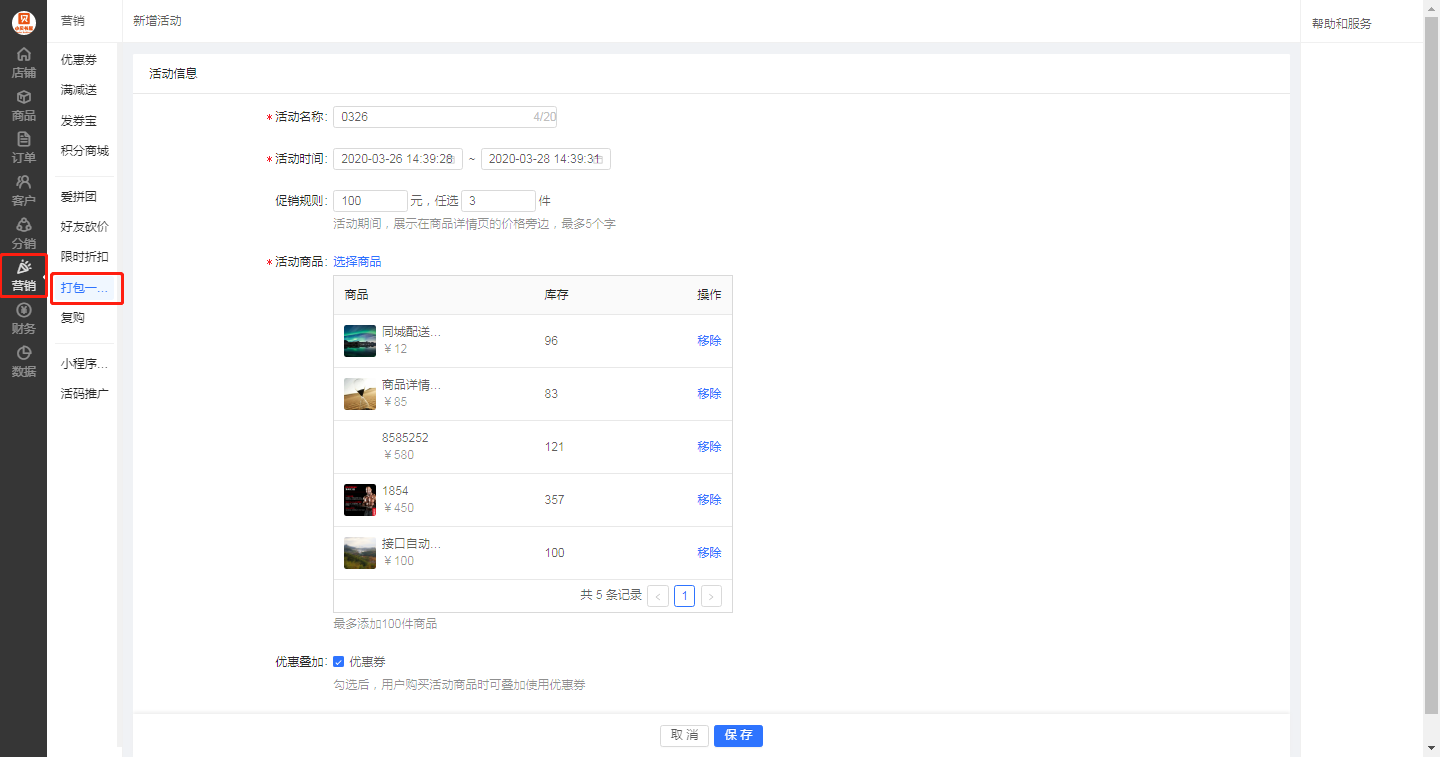Screen dimensions: 1440x757
Task: Open the 订单 (orders) sidebar icon
Action: pos(23,148)
